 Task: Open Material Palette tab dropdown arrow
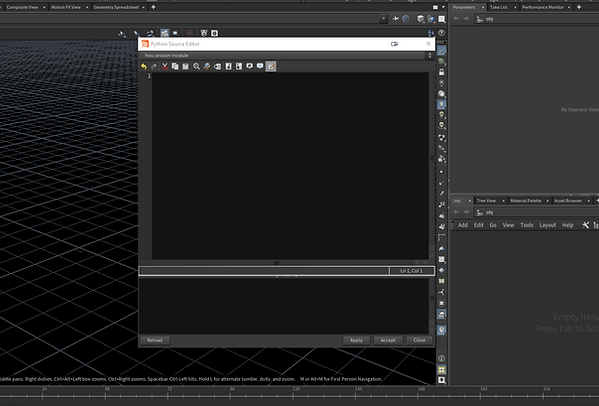pos(547,201)
